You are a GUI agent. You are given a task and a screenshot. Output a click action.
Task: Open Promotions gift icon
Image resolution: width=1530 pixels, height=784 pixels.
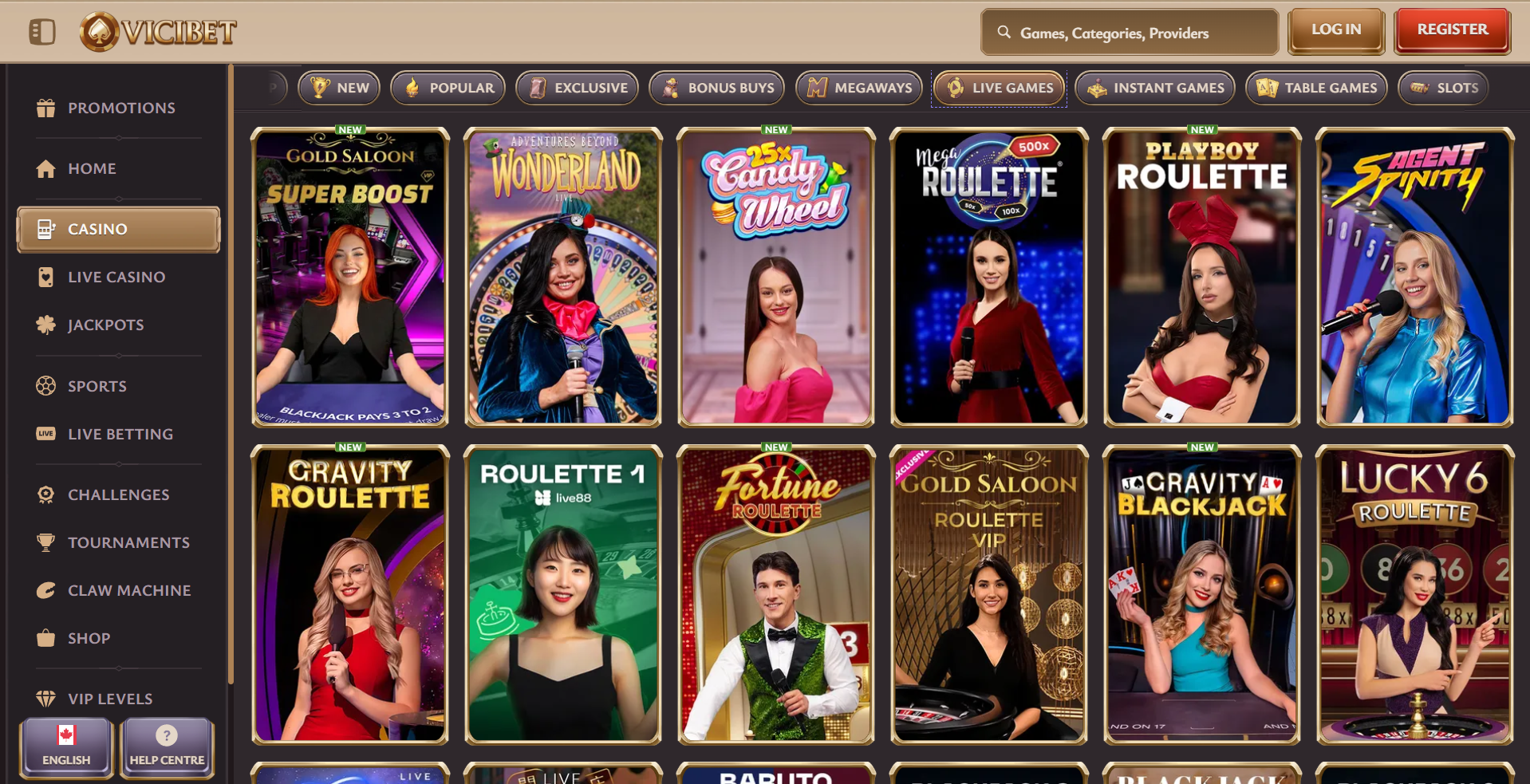(45, 108)
